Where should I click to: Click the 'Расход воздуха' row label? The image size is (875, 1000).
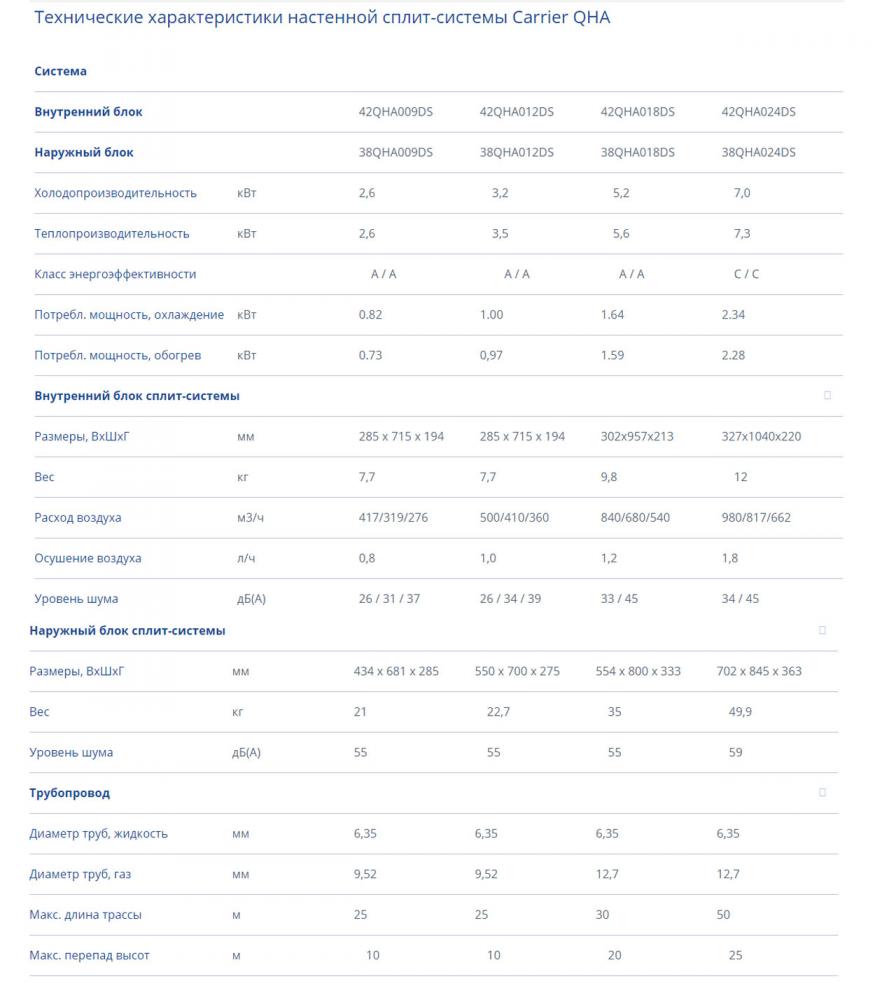pyautogui.click(x=77, y=518)
